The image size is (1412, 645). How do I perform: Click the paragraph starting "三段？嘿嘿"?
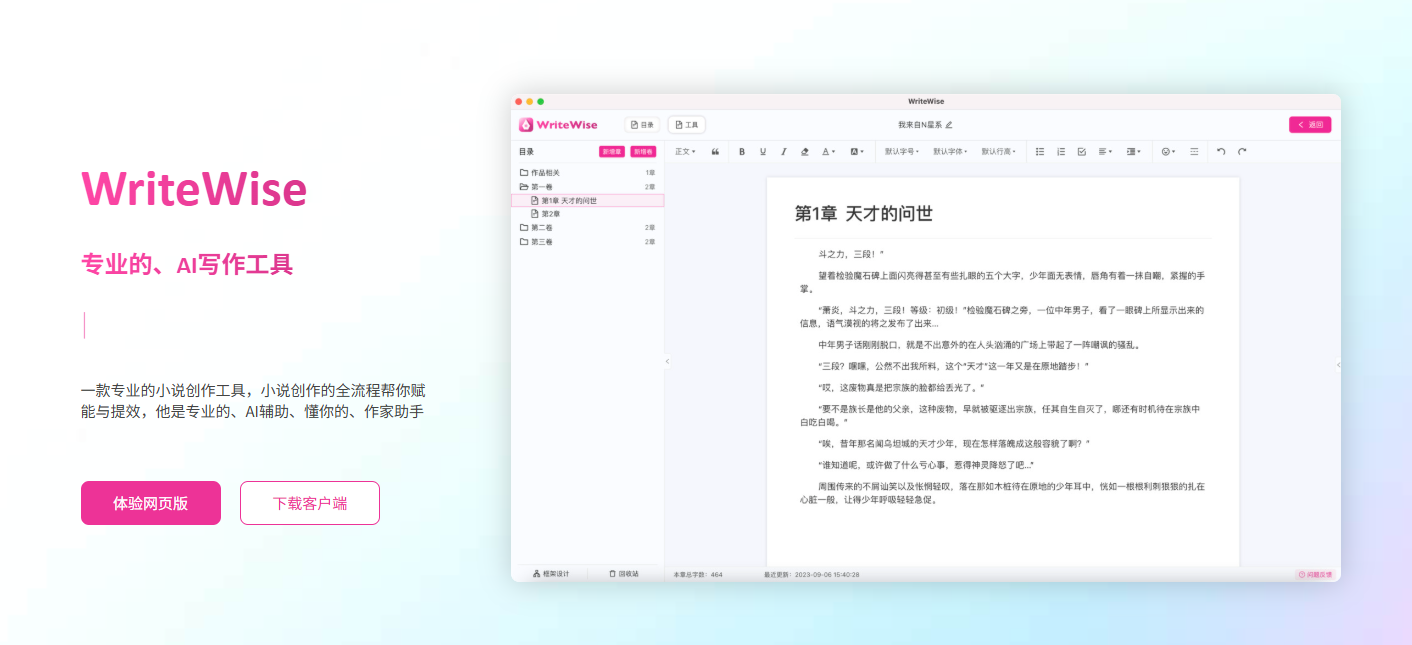click(953, 366)
